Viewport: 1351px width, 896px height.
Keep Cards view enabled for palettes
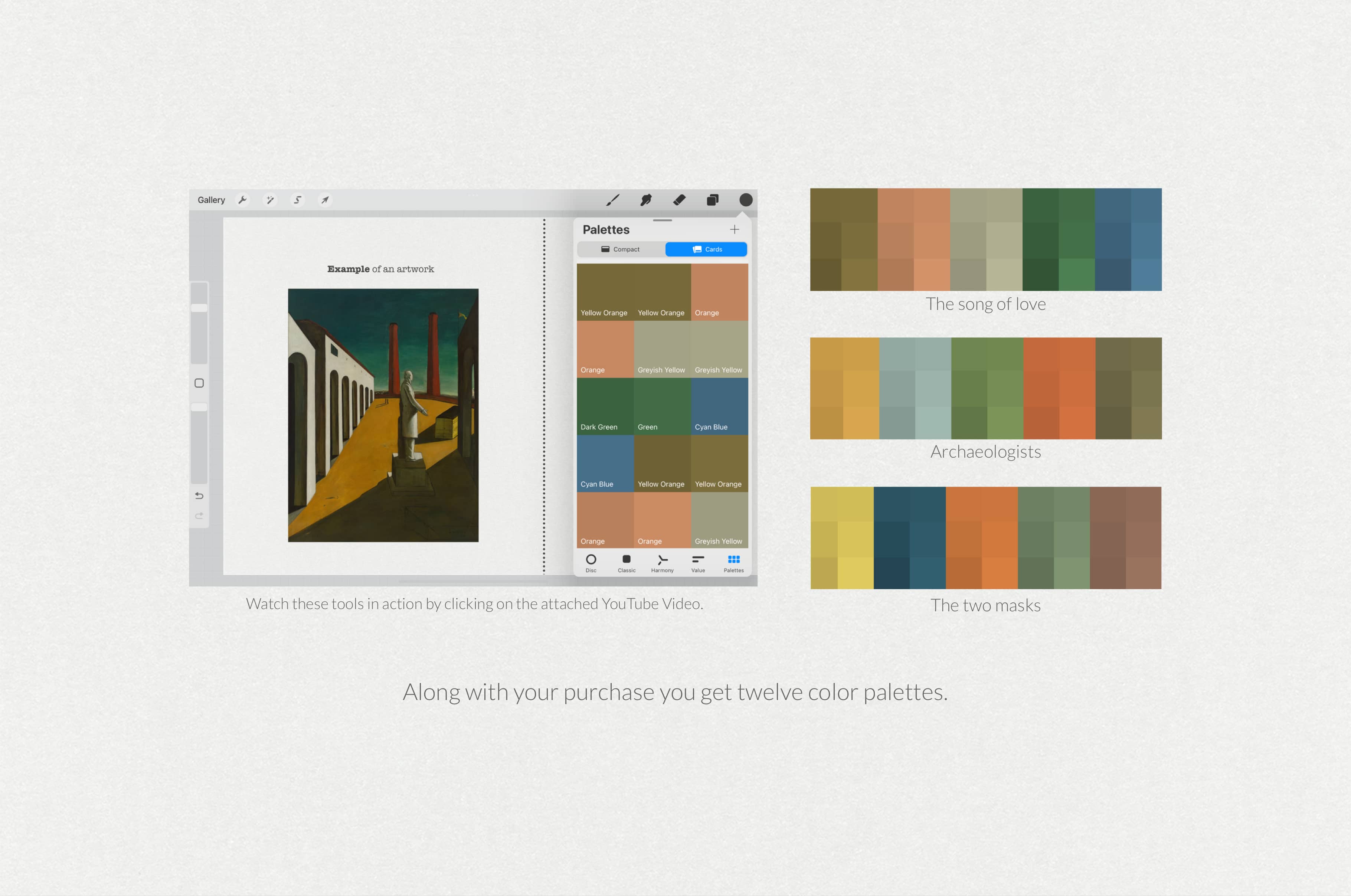(706, 249)
